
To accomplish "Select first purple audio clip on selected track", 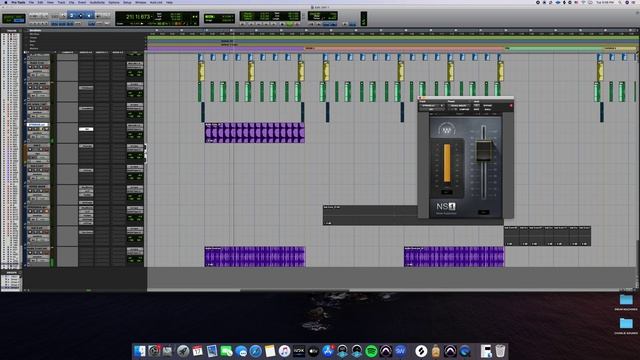I will pos(255,133).
